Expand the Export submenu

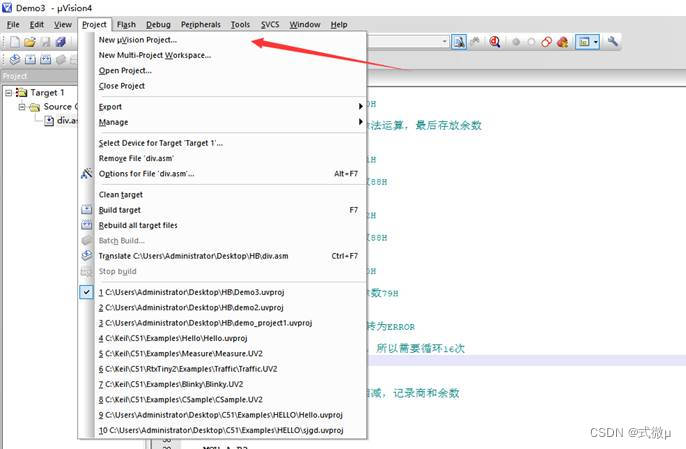pyautogui.click(x=223, y=107)
